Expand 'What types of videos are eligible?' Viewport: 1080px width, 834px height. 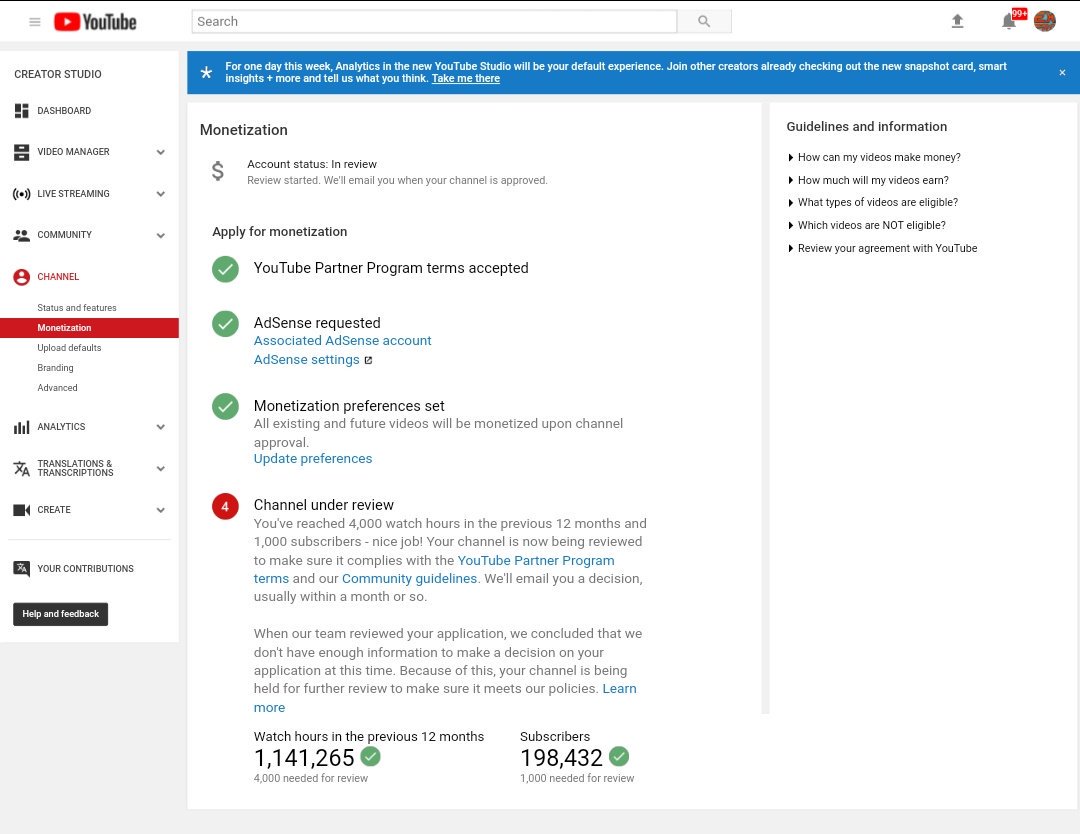(x=873, y=202)
